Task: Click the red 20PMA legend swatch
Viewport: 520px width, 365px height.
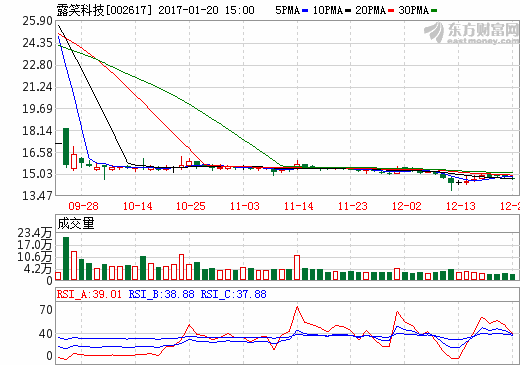Action: pyautogui.click(x=391, y=11)
